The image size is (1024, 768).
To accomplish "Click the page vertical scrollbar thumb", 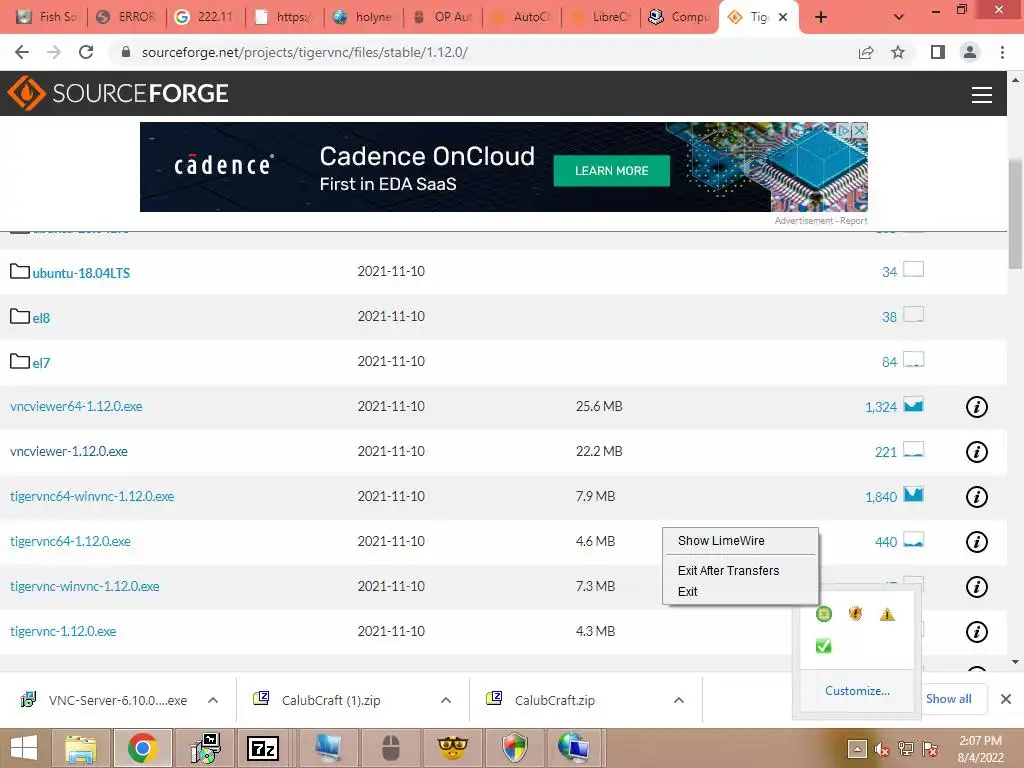I will click(1015, 214).
